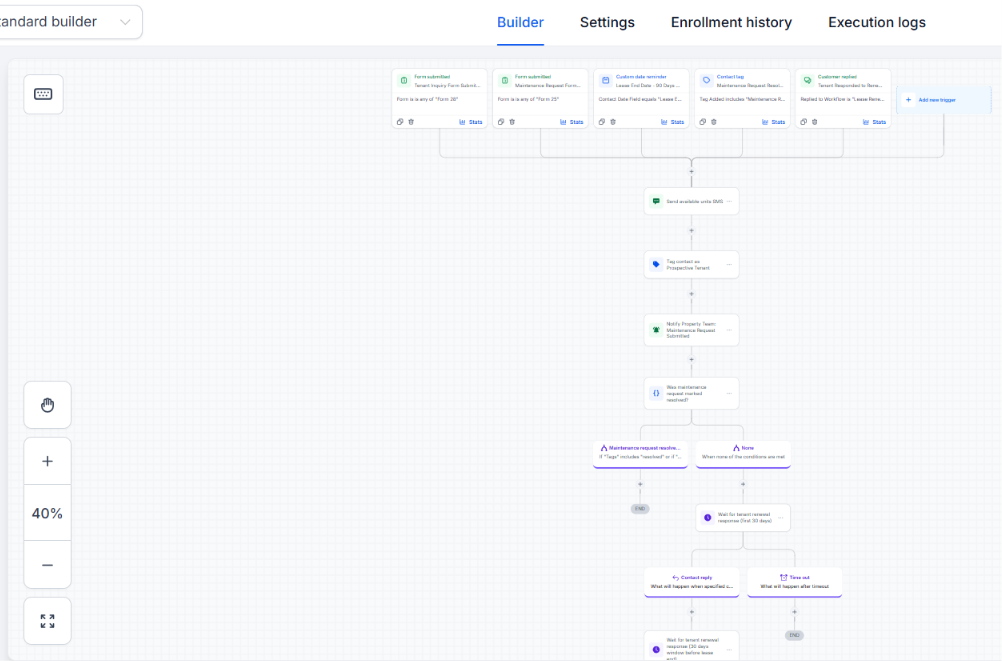The width and height of the screenshot is (1002, 661).
Task: Select the Maintenance request resolved branch
Action: coord(640,454)
